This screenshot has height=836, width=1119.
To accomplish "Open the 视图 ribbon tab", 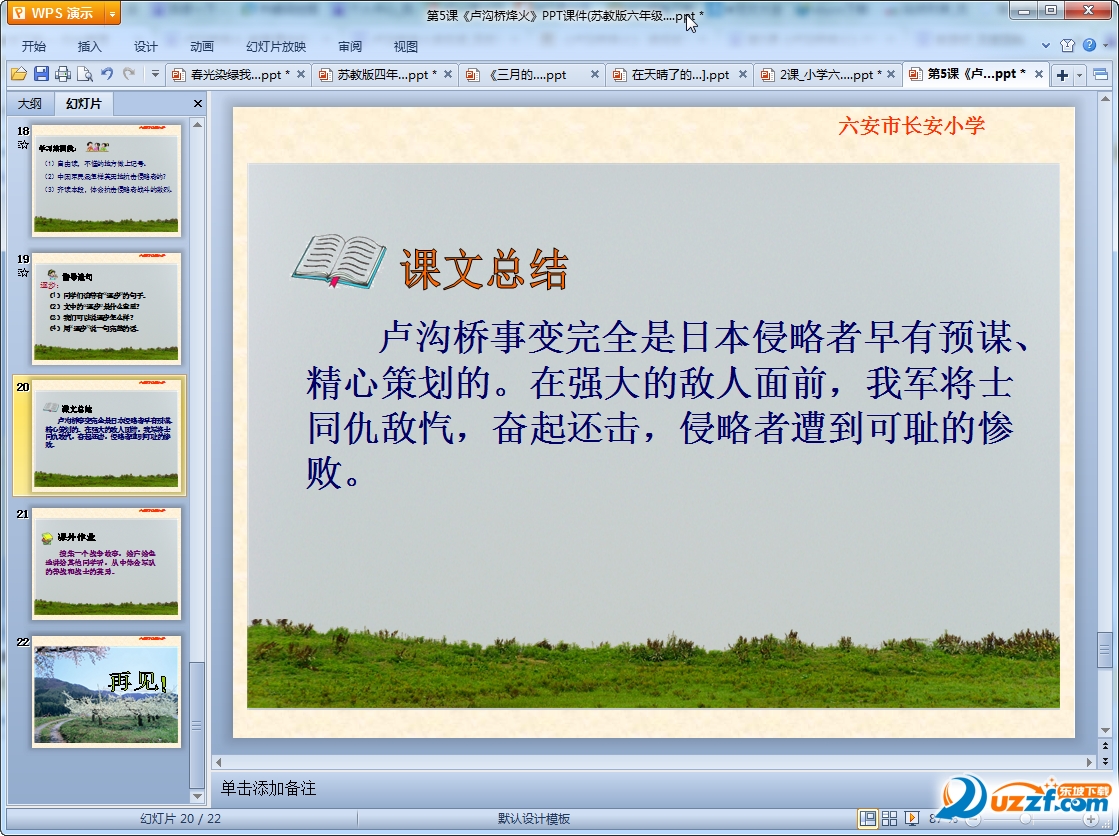I will [x=408, y=46].
